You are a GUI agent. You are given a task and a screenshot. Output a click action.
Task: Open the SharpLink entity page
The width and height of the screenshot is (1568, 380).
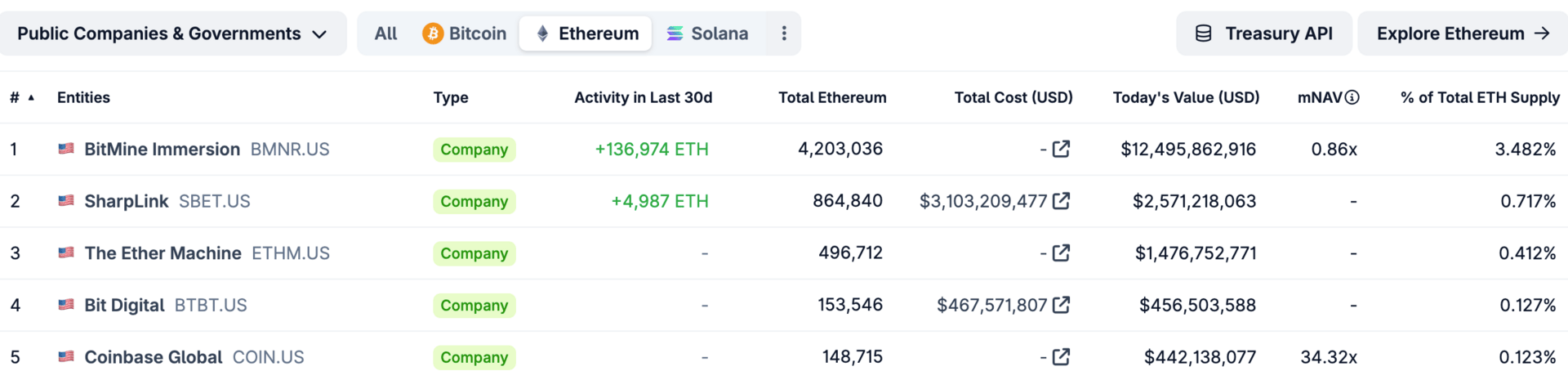pos(126,201)
